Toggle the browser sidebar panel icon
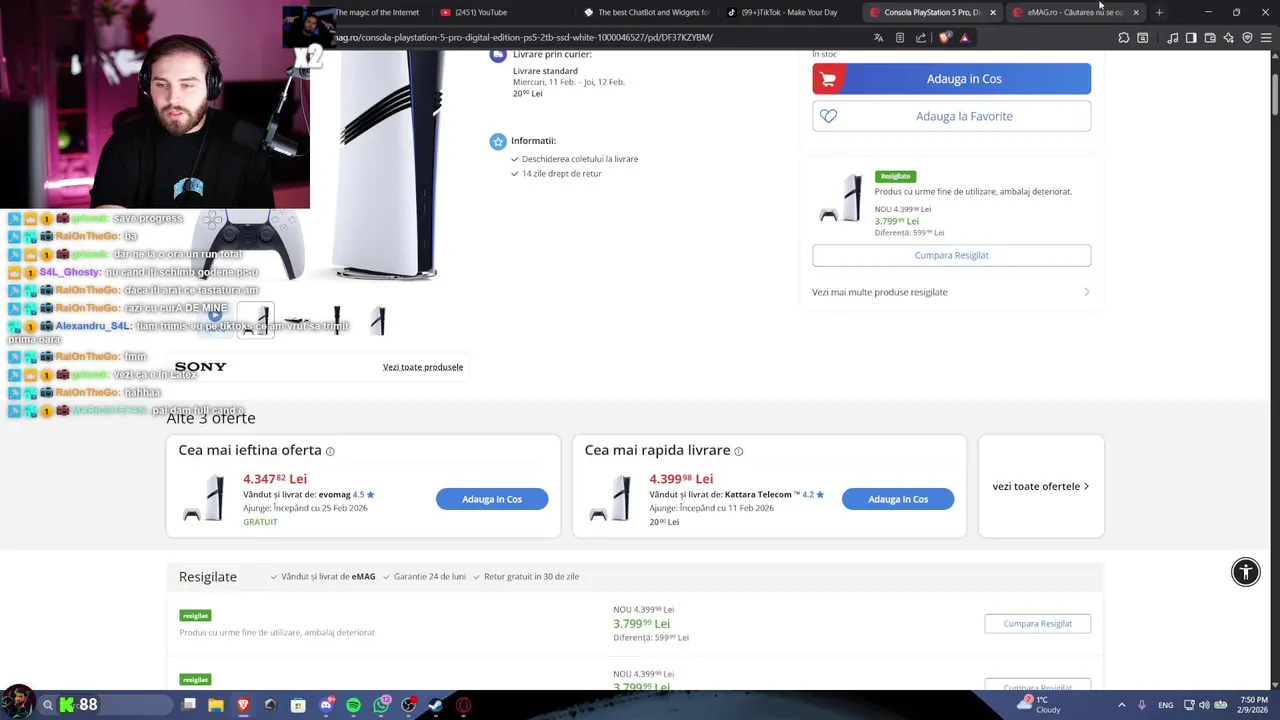Screen dimensions: 1280x720 tap(1191, 38)
